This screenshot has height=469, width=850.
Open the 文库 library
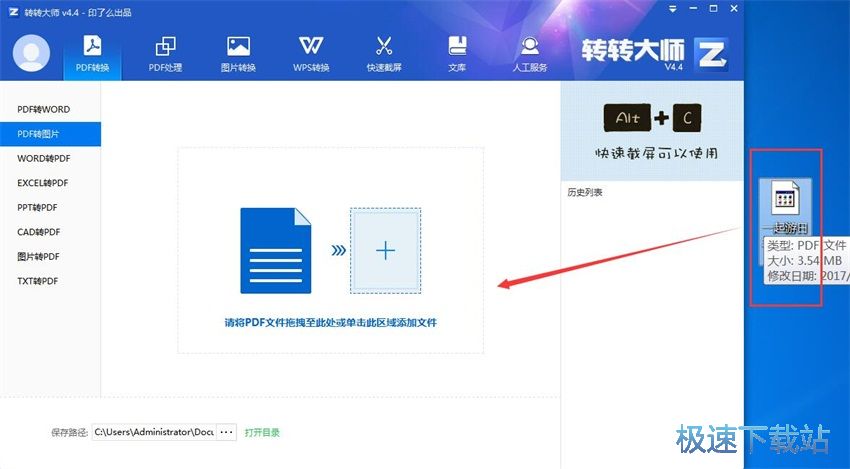point(457,53)
